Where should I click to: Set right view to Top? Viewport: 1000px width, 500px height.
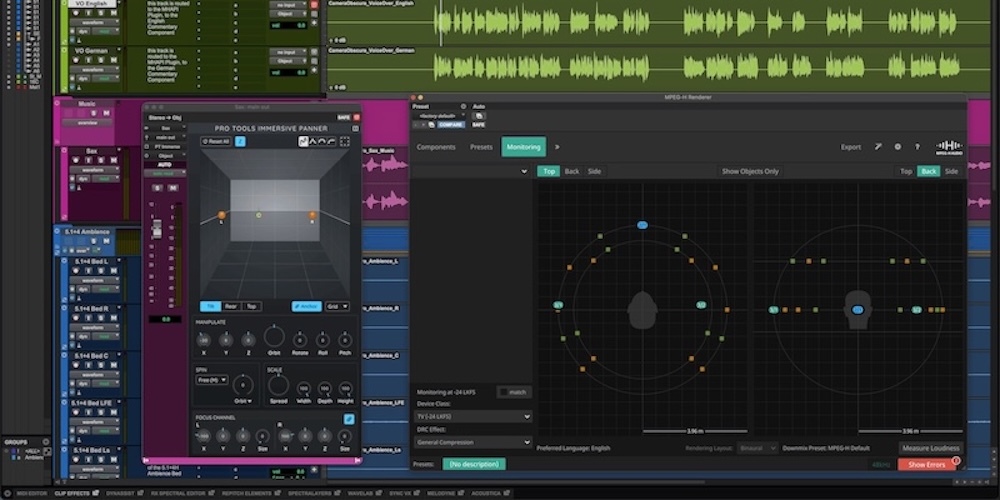click(906, 171)
